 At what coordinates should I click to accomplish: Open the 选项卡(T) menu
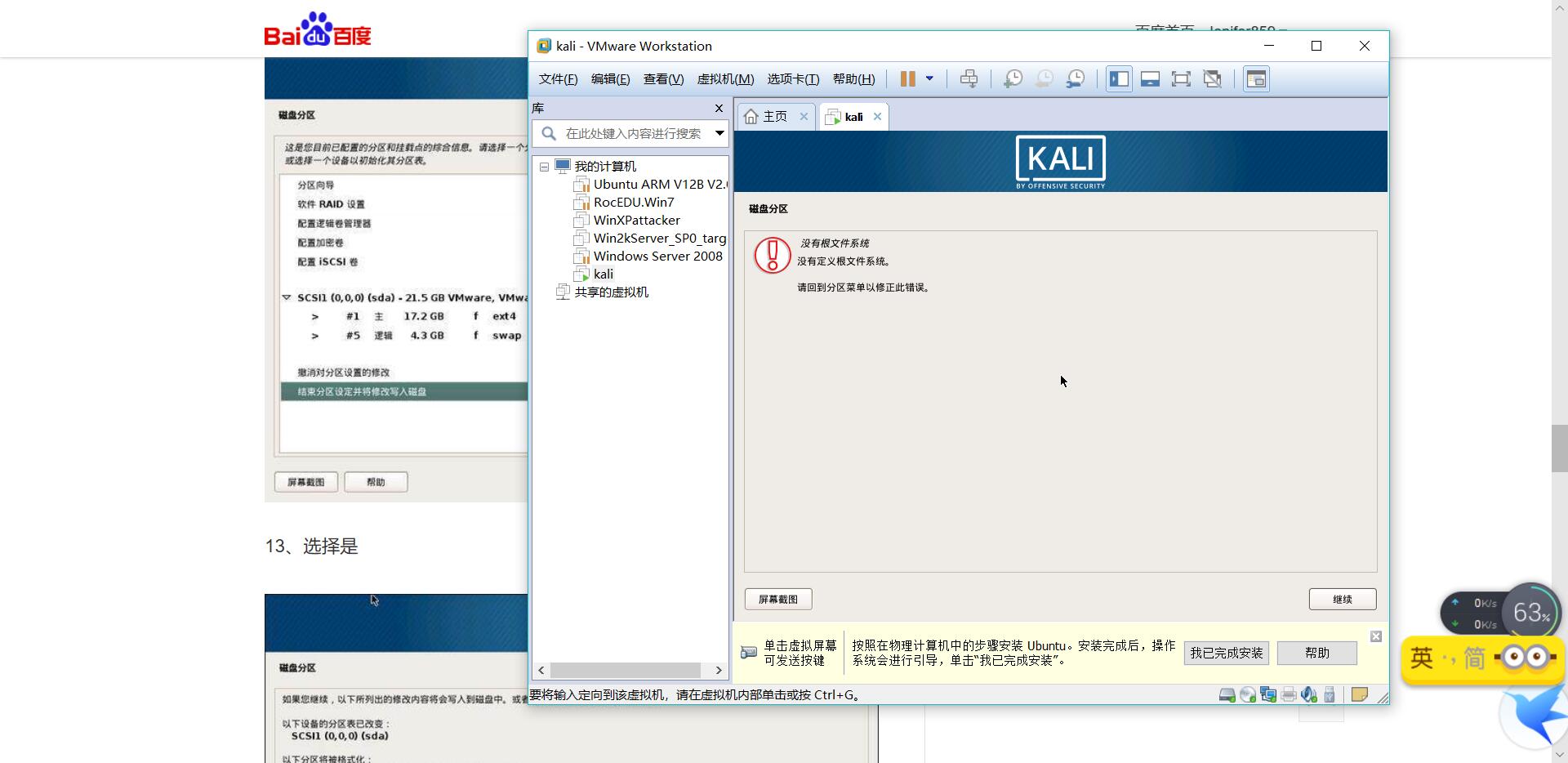point(793,79)
